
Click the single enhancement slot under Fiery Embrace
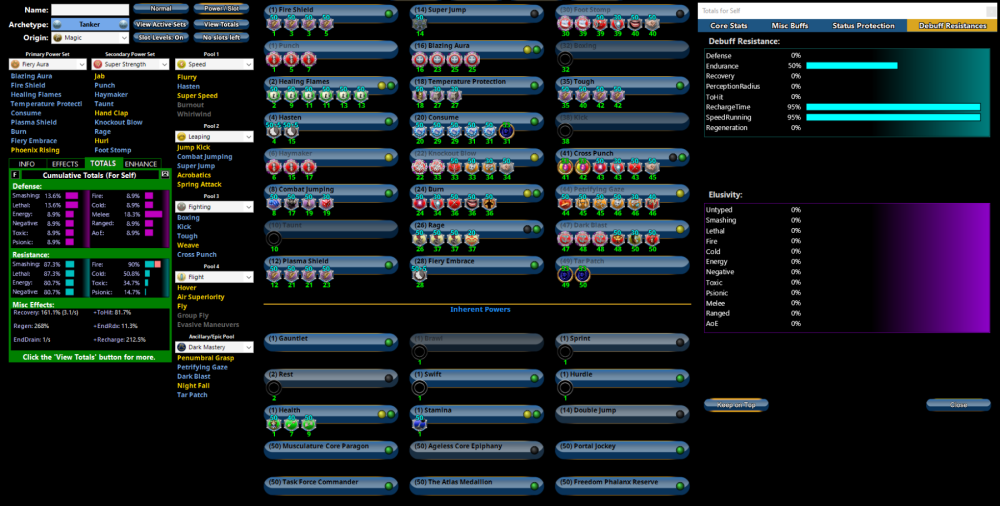click(x=420, y=276)
